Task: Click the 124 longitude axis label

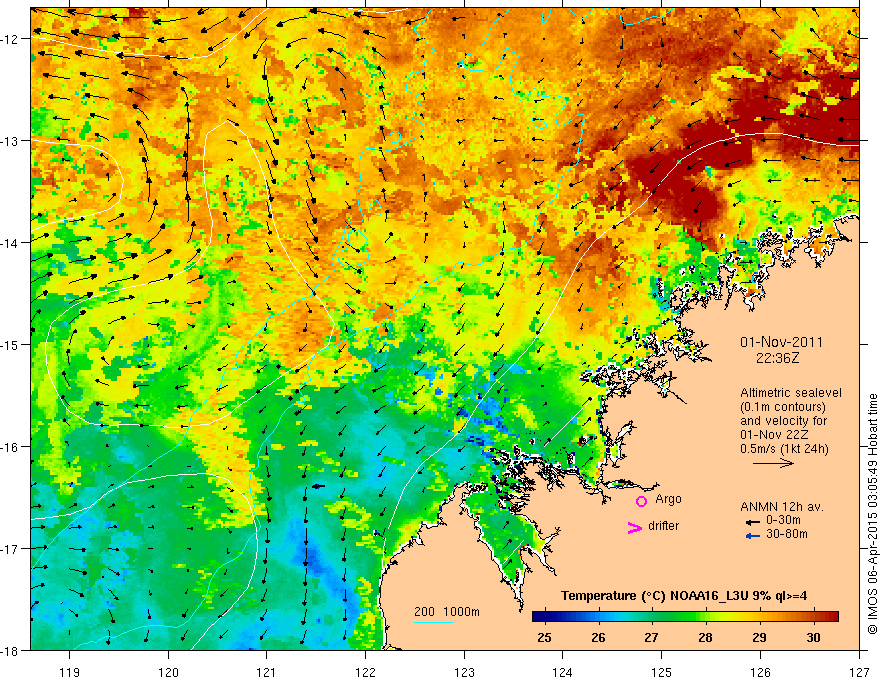Action: (x=563, y=672)
